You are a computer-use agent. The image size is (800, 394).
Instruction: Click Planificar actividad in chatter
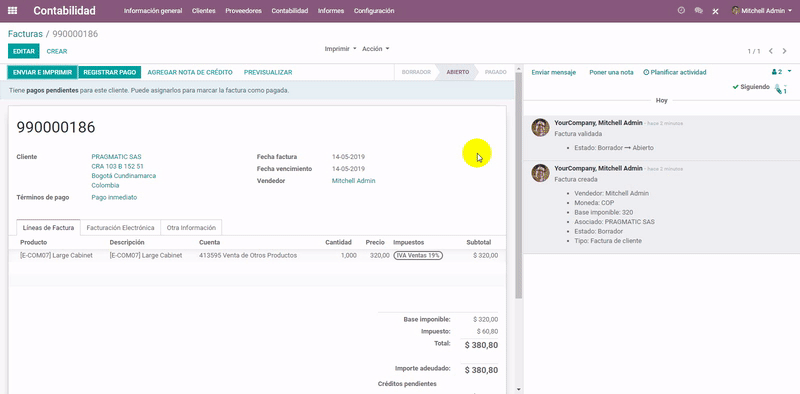(675, 72)
